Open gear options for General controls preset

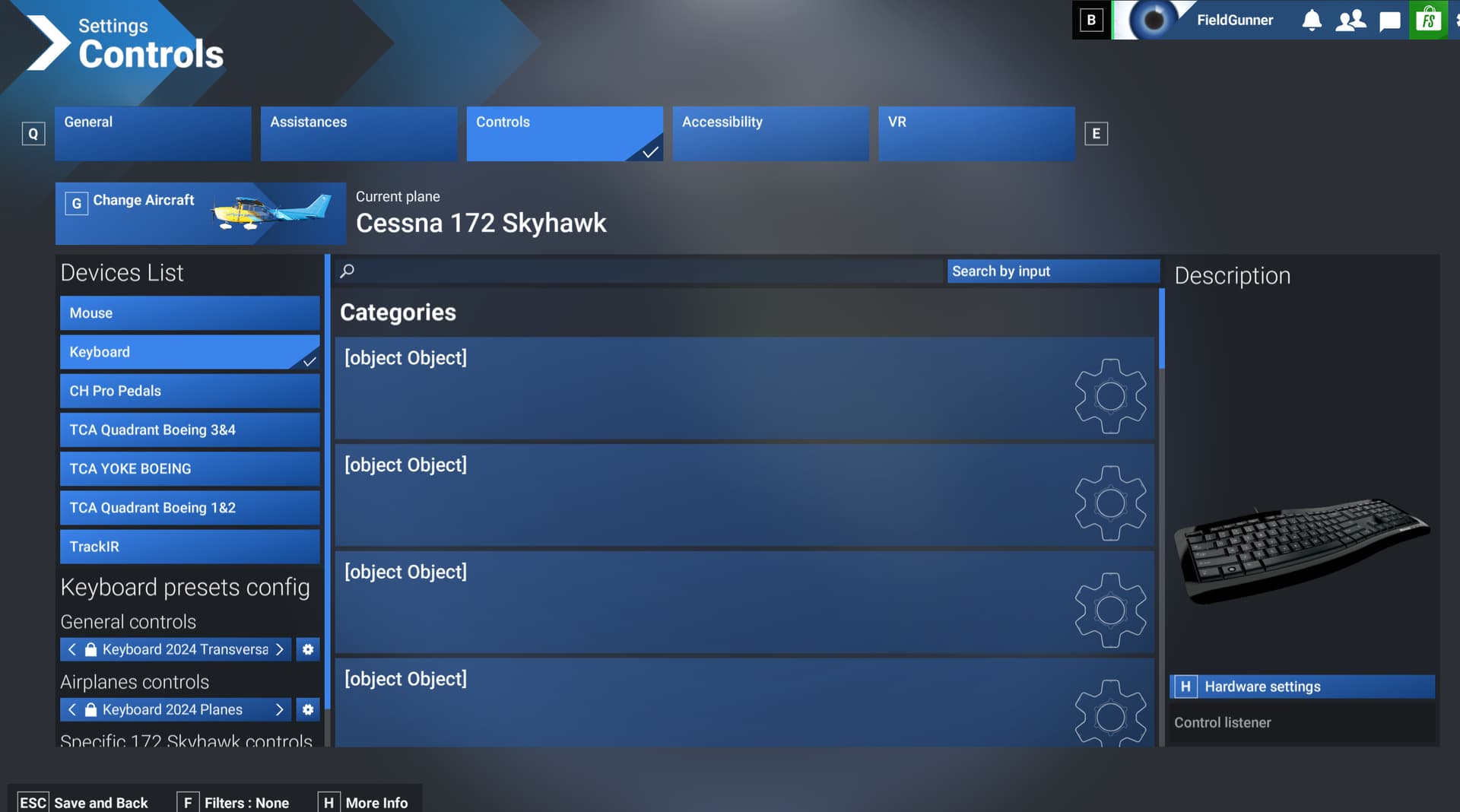pyautogui.click(x=308, y=649)
